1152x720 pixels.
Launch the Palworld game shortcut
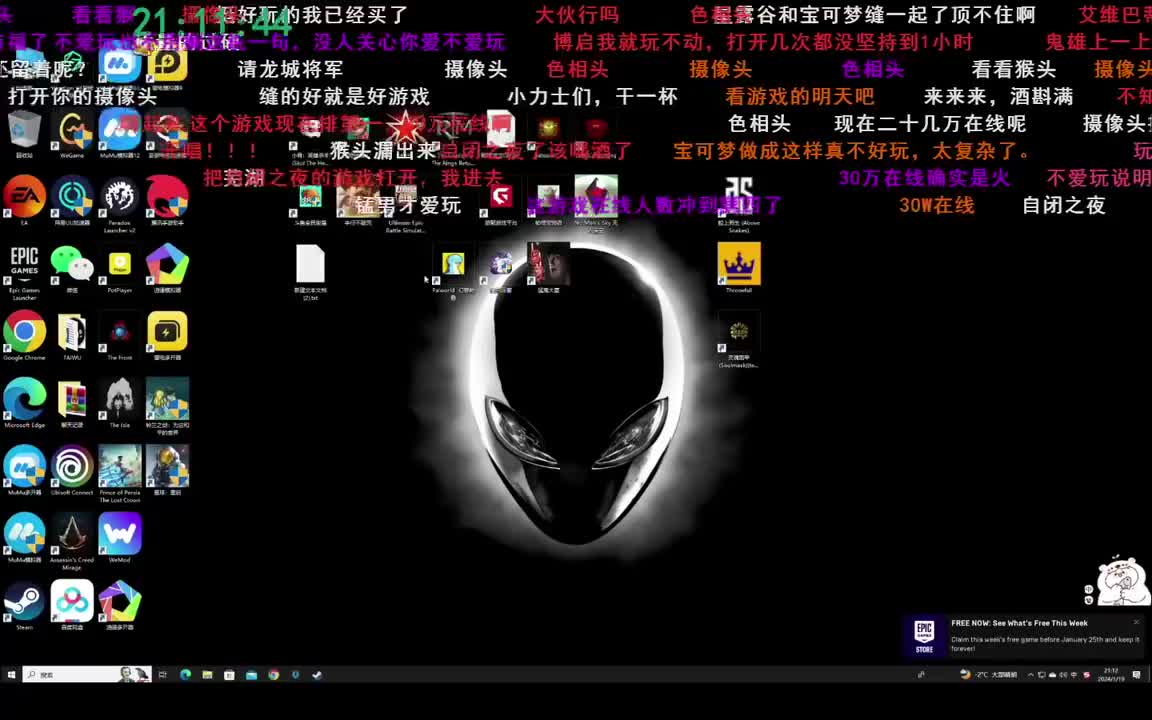point(453,272)
